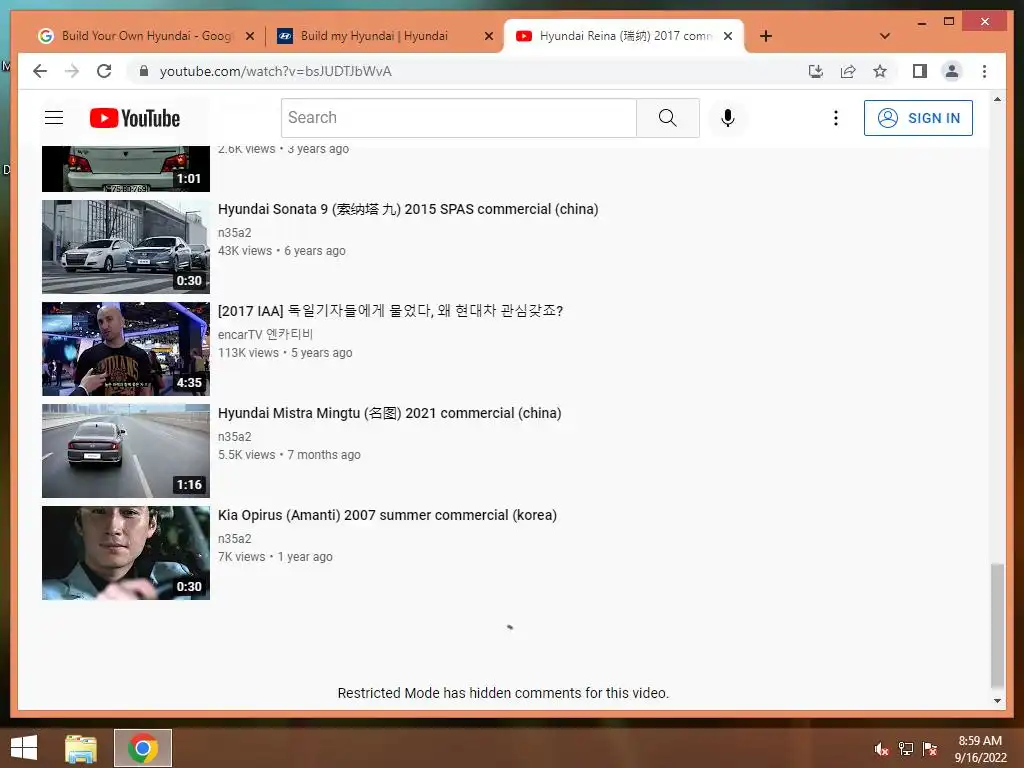Focus the YouTube Search input field
This screenshot has height=768, width=1024.
(458, 118)
